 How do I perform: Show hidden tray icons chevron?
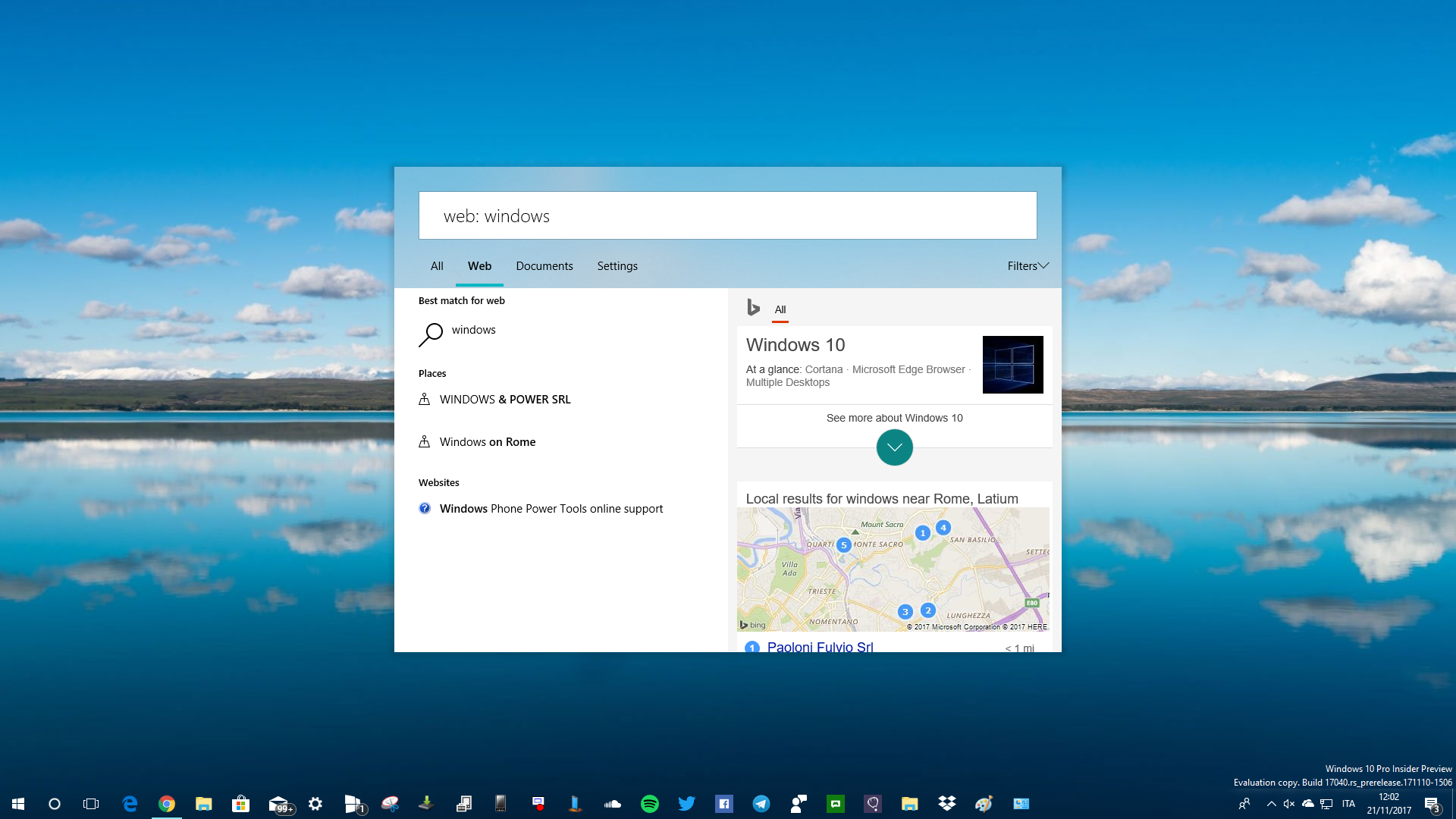pos(1272,804)
